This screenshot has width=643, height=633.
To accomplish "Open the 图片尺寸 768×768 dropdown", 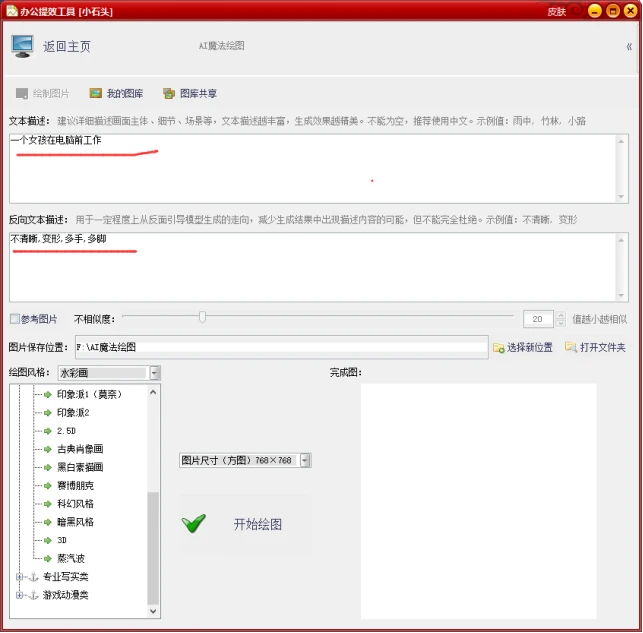I will (305, 460).
